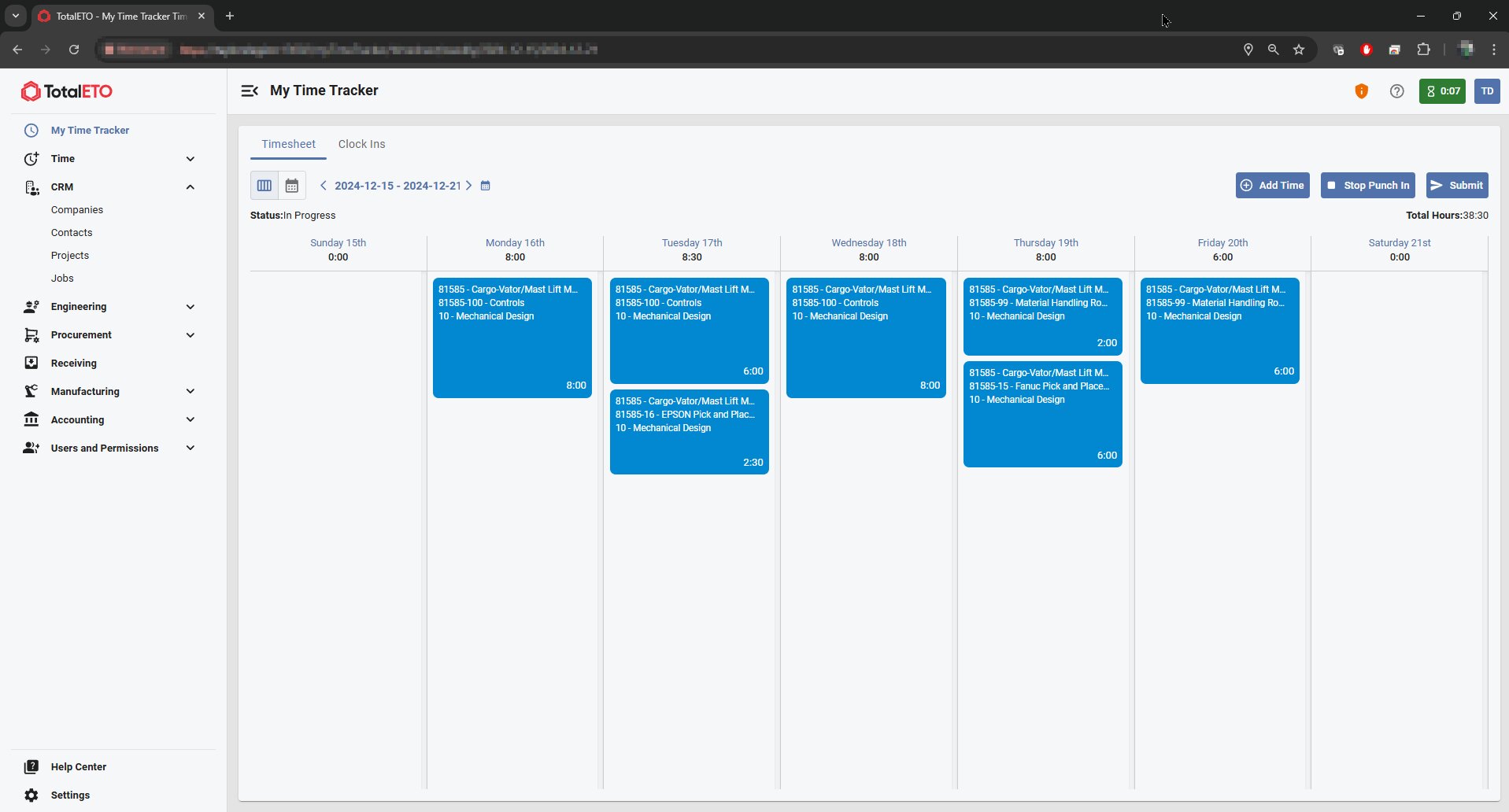Click the green punch timer showing 0:07
The image size is (1509, 812).
click(x=1442, y=91)
